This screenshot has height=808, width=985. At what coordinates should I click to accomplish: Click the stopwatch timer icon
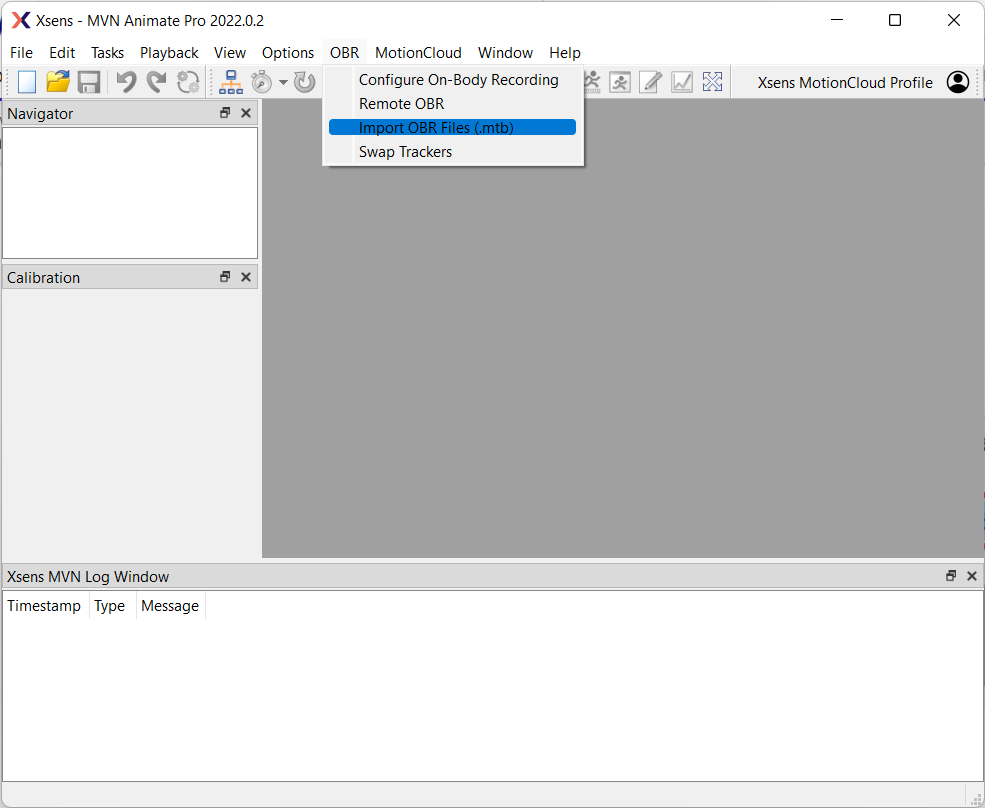[262, 82]
